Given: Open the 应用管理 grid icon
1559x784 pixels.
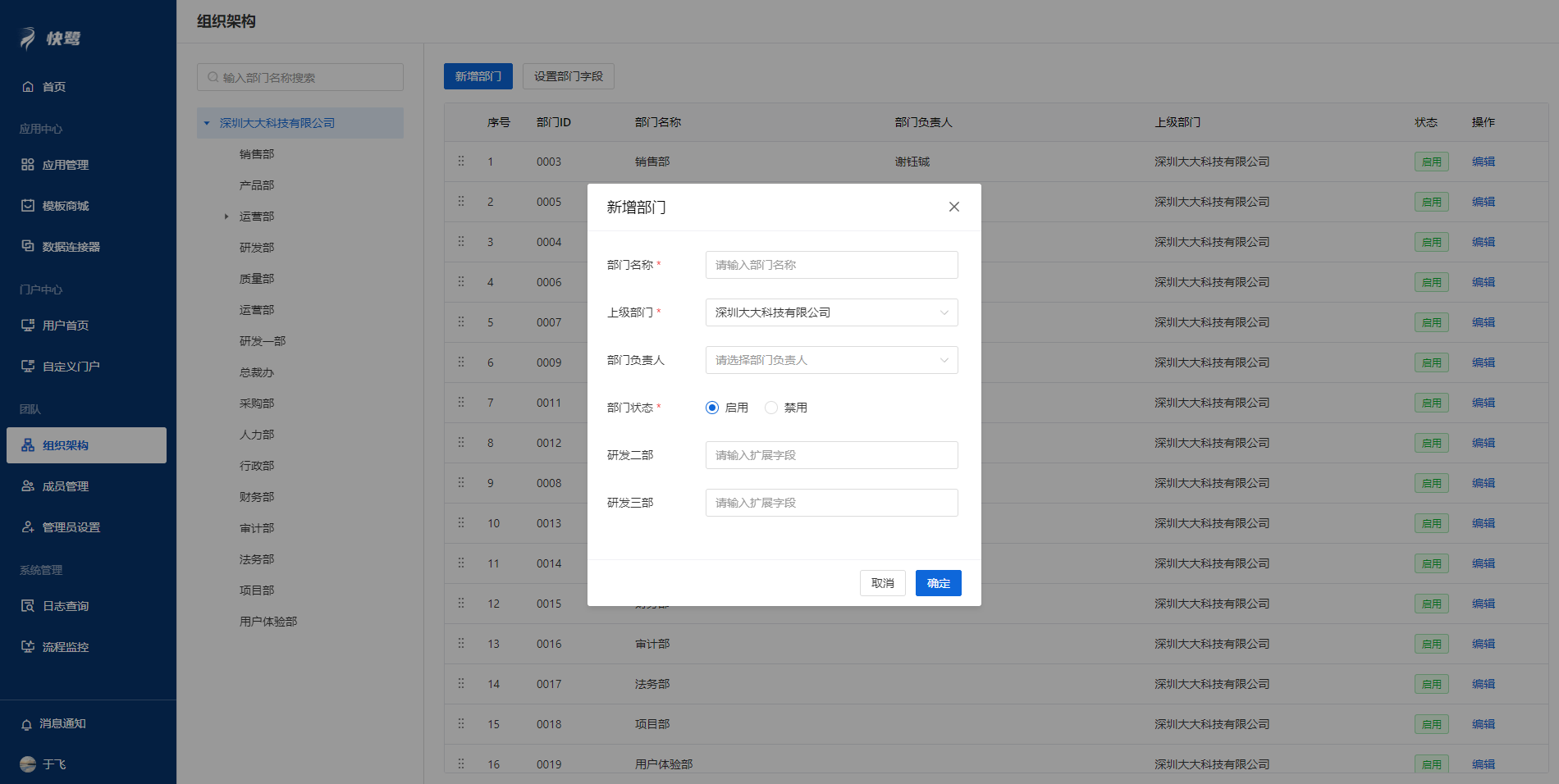Looking at the screenshot, I should point(28,165).
